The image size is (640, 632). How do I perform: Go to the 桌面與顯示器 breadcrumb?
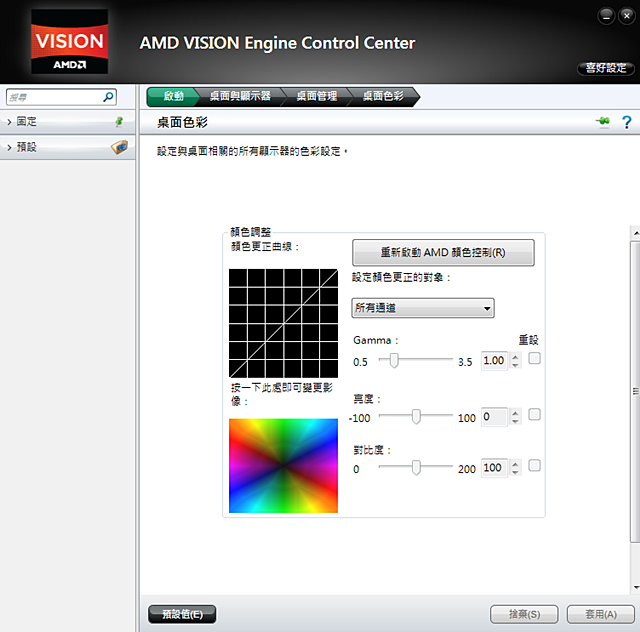coord(240,96)
